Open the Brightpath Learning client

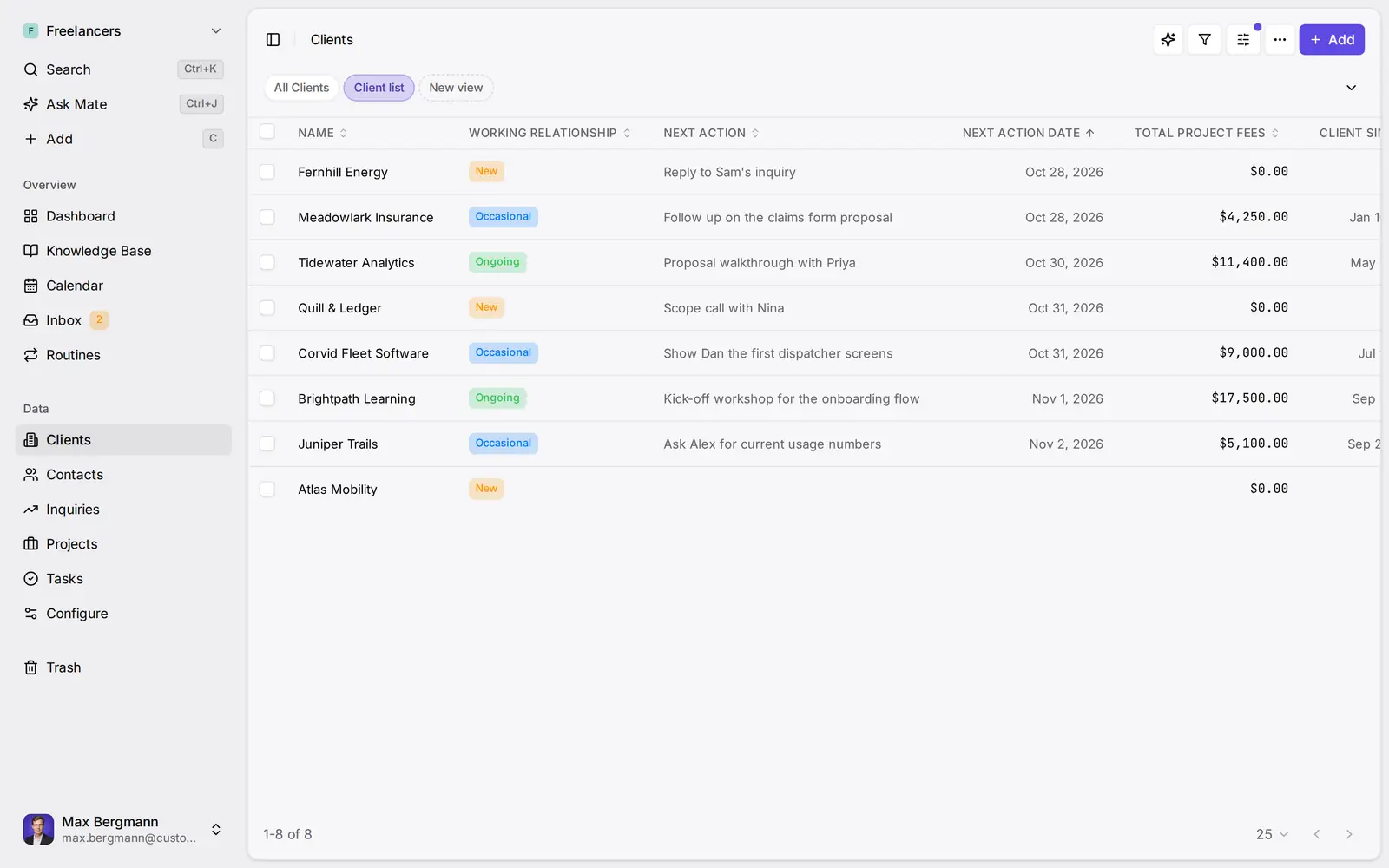click(357, 398)
